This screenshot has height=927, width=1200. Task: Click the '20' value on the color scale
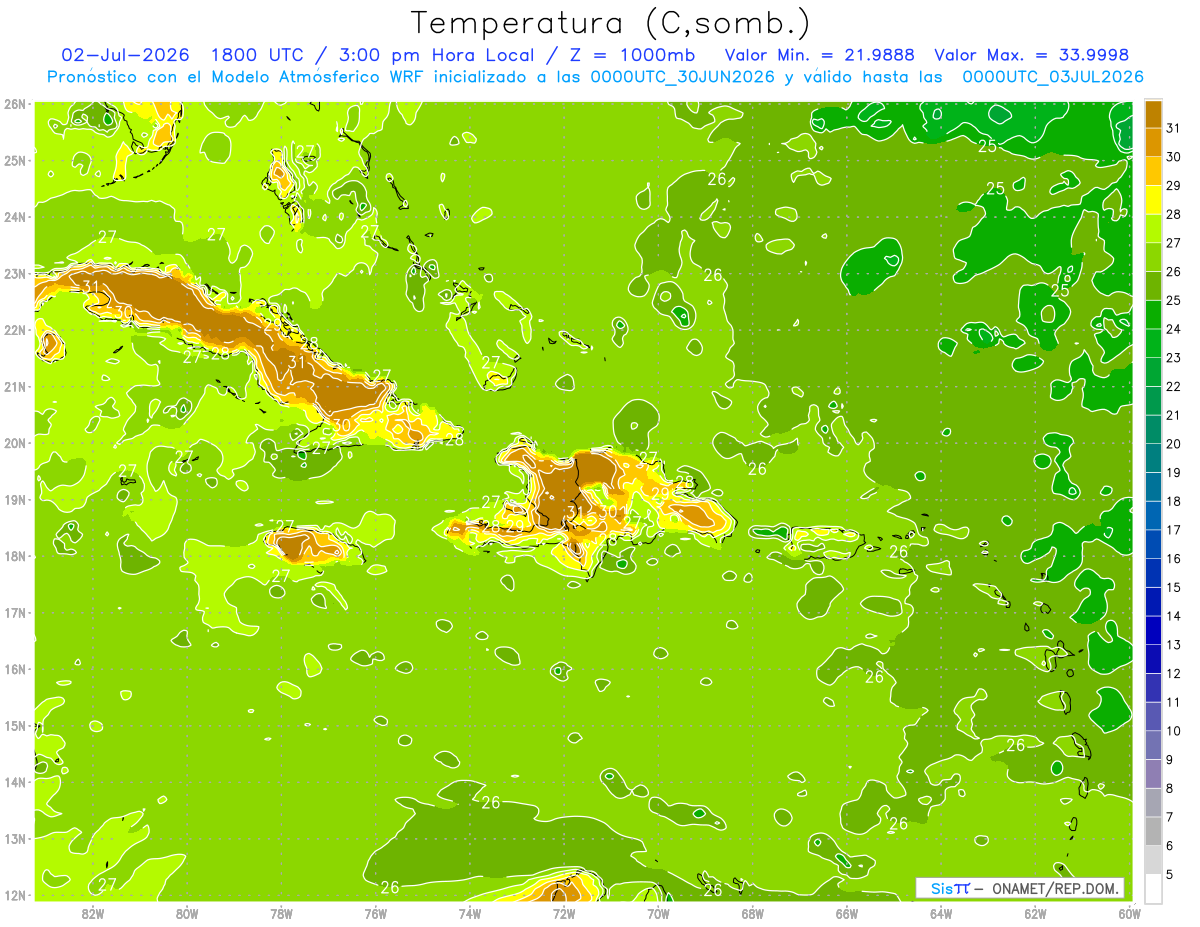click(x=1173, y=444)
